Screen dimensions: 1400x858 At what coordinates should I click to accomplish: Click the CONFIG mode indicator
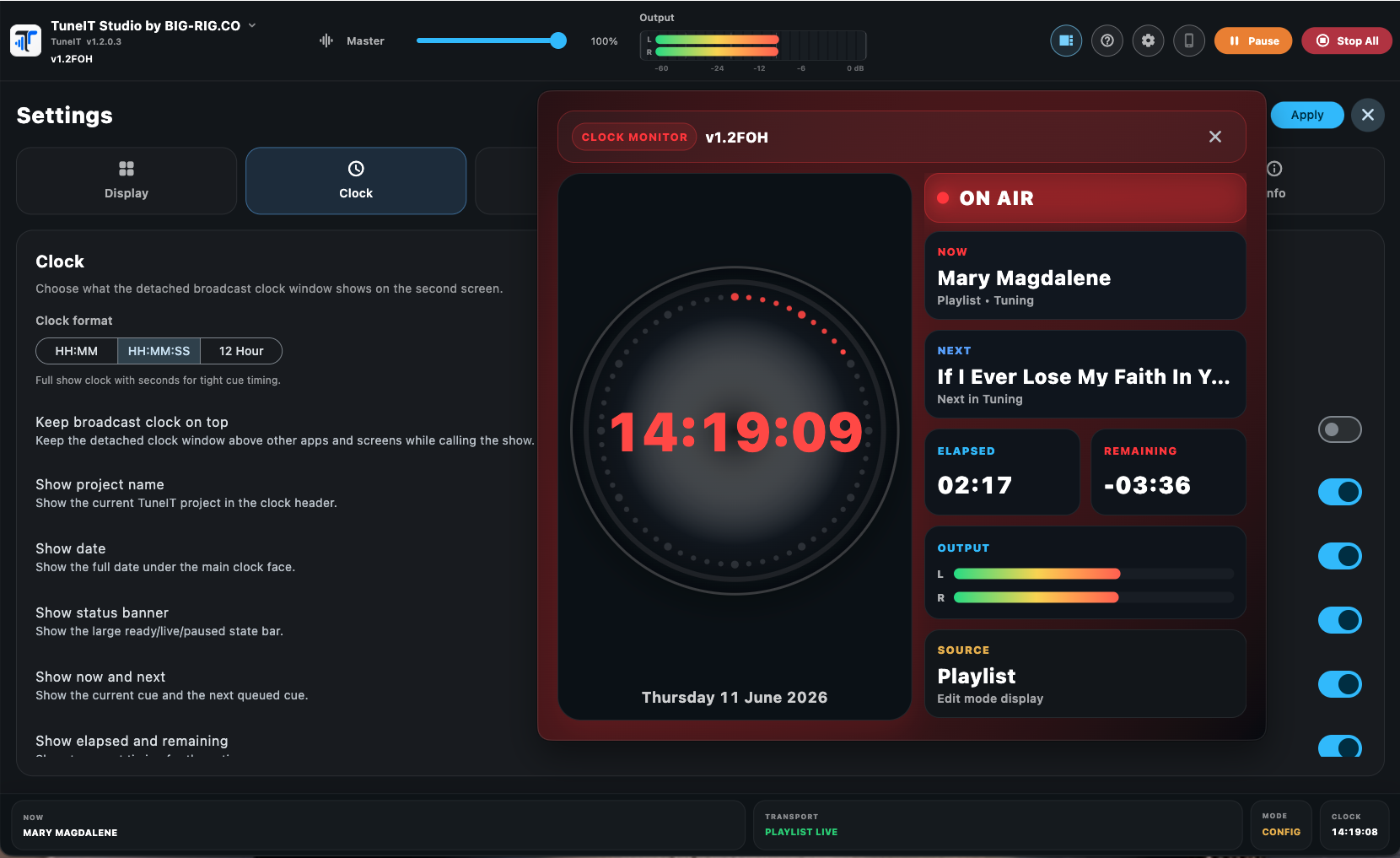pyautogui.click(x=1281, y=832)
